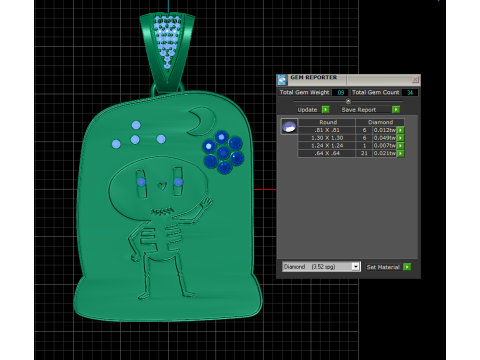Click the Total Gem Count value 34

point(410,92)
